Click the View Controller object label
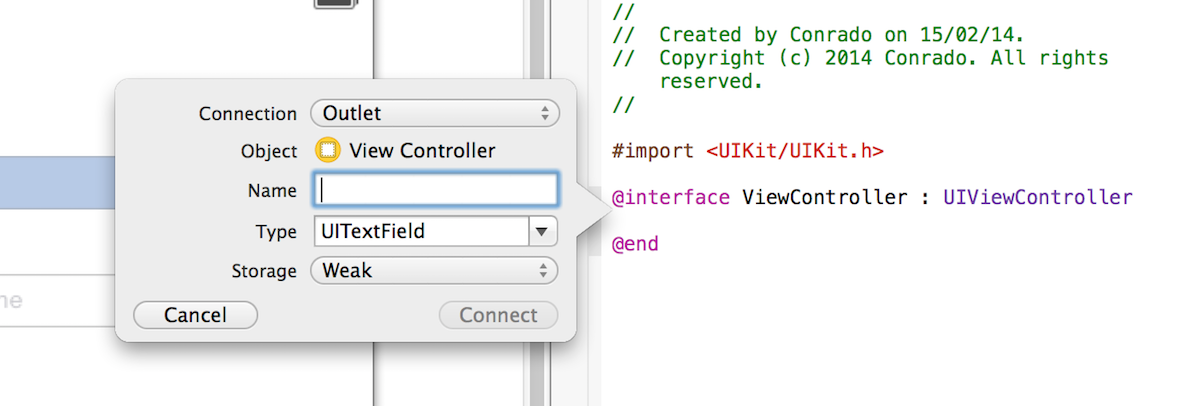 click(x=422, y=151)
